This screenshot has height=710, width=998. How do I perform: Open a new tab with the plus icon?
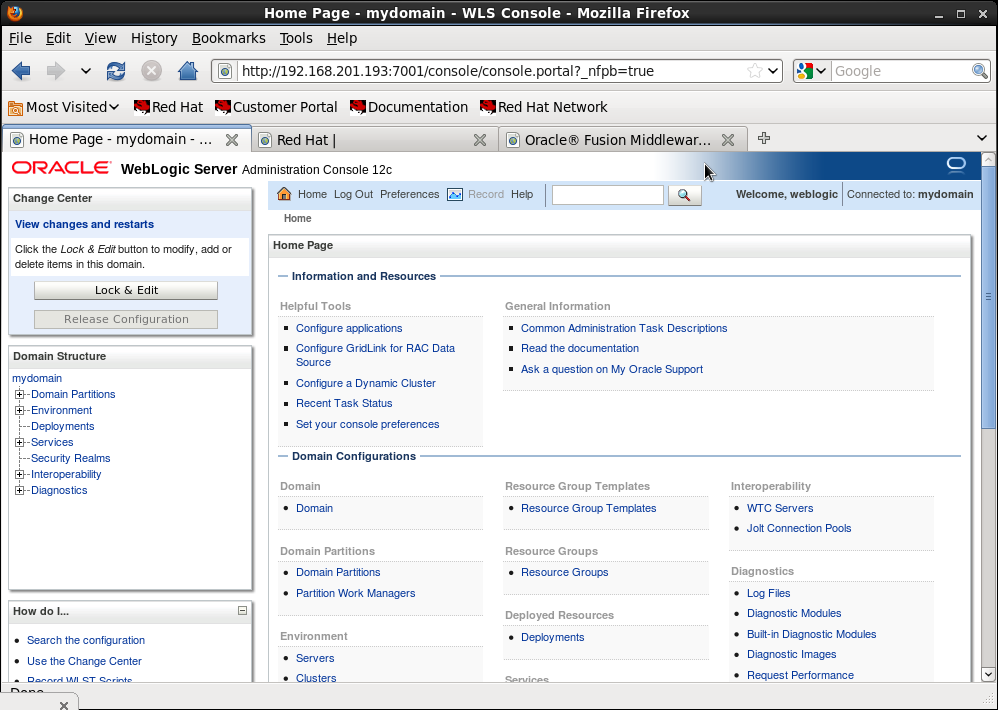click(x=764, y=138)
